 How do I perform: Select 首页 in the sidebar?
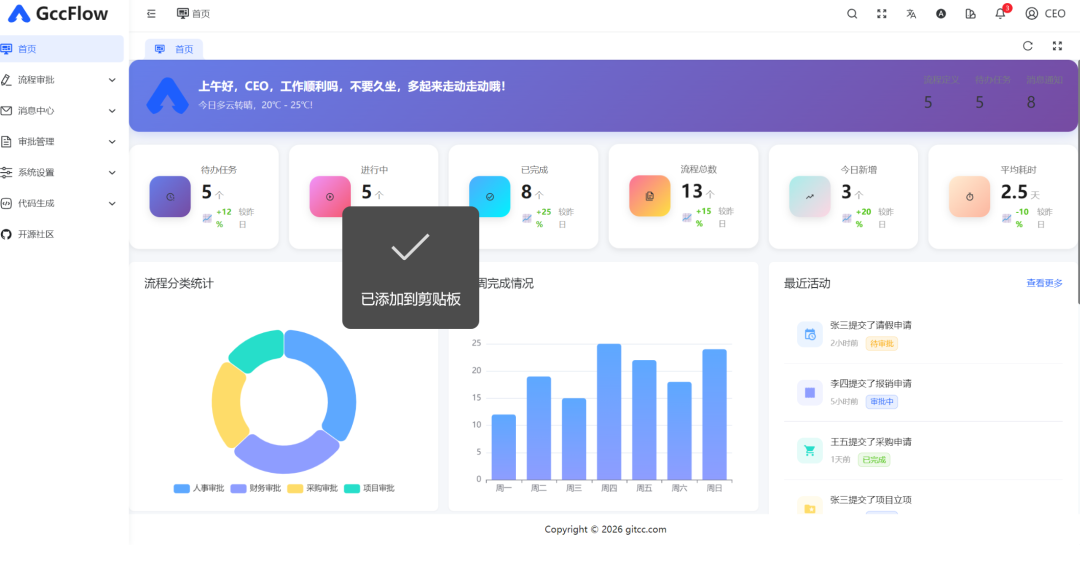click(62, 49)
